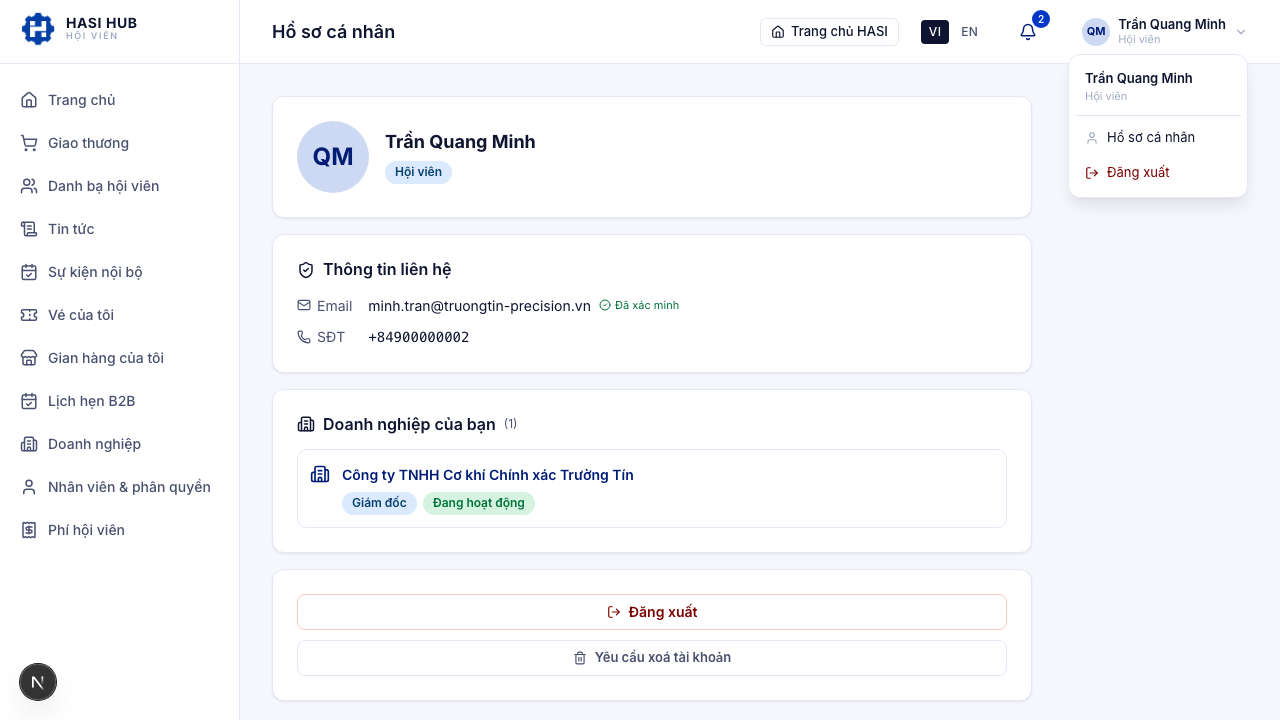Image resolution: width=1280 pixels, height=720 pixels.
Task: Select Hồ sơ cá nhân in the user menu
Action: (1158, 137)
